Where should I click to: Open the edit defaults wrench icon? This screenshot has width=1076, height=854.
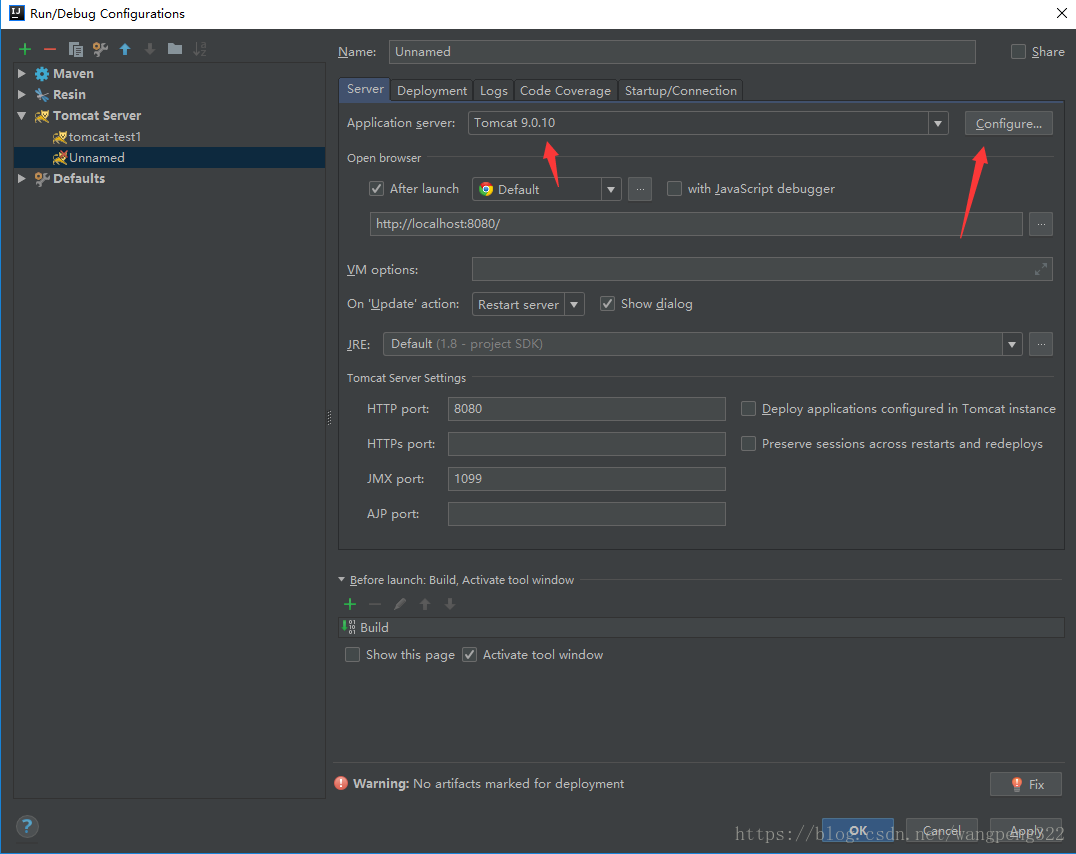pyautogui.click(x=100, y=49)
